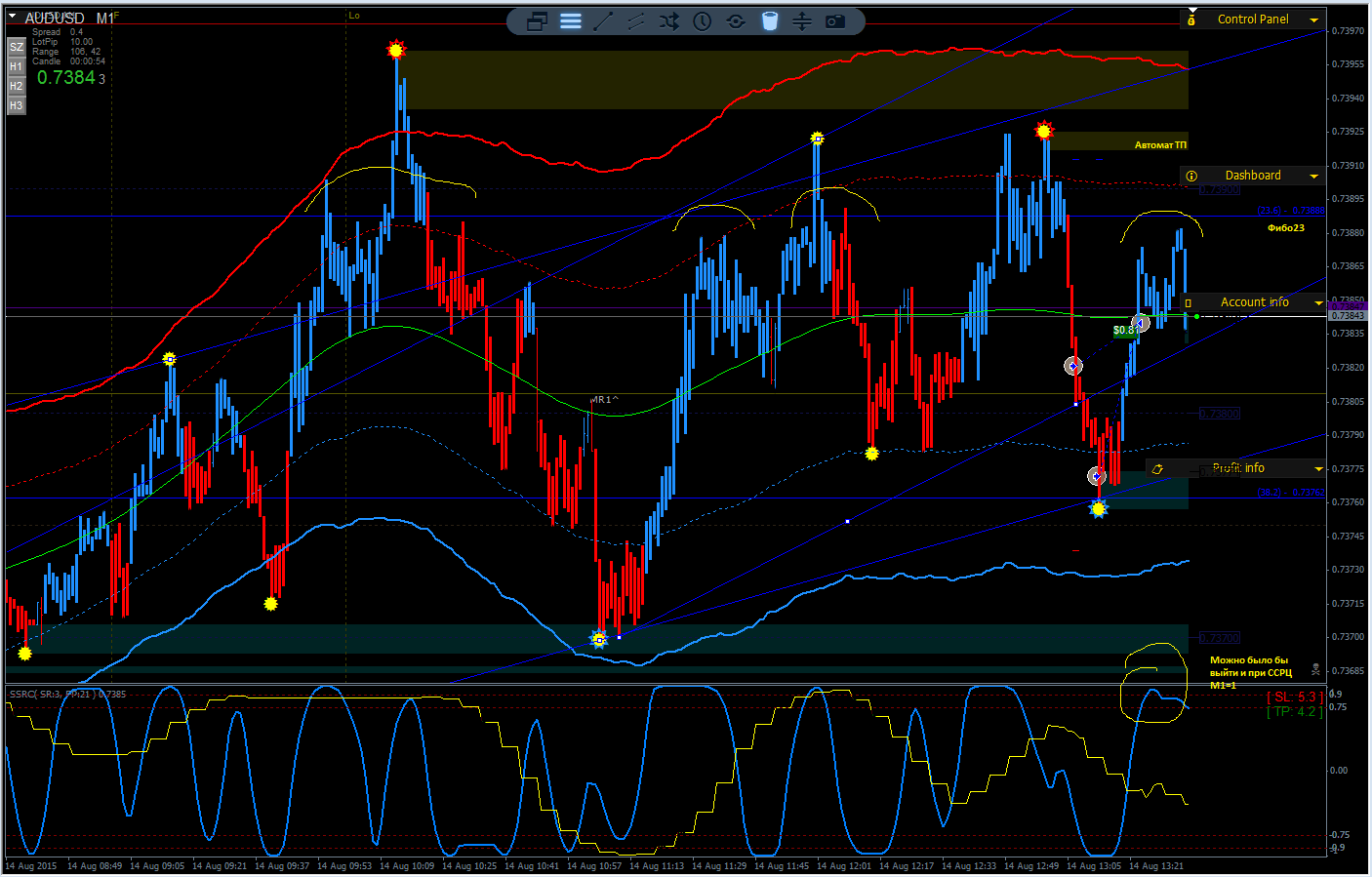The height and width of the screenshot is (877, 1372).
Task: Click the Dashboard panel label
Action: coord(1253,176)
